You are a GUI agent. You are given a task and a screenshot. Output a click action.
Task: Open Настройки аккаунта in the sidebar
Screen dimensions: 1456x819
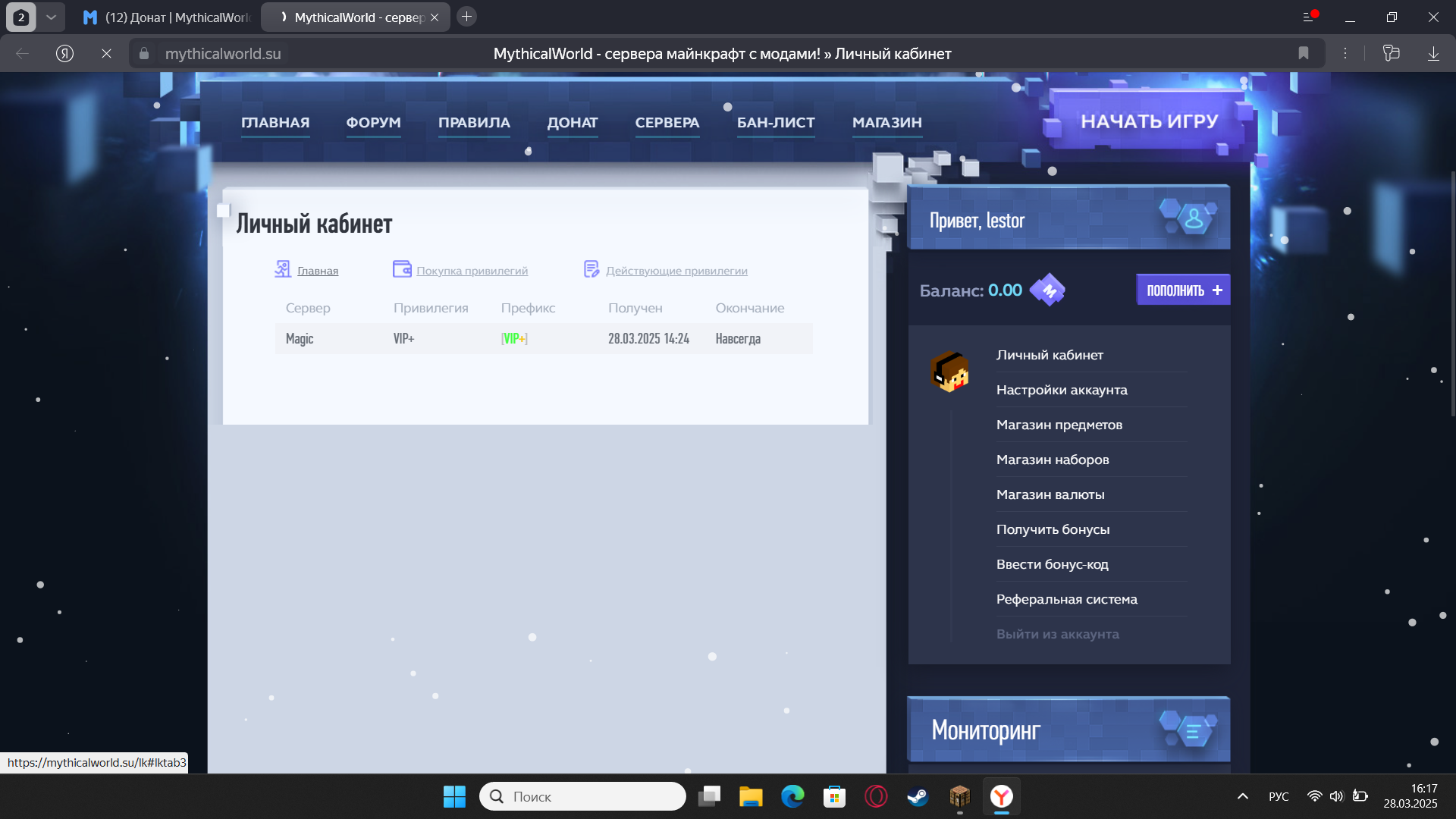tap(1062, 390)
